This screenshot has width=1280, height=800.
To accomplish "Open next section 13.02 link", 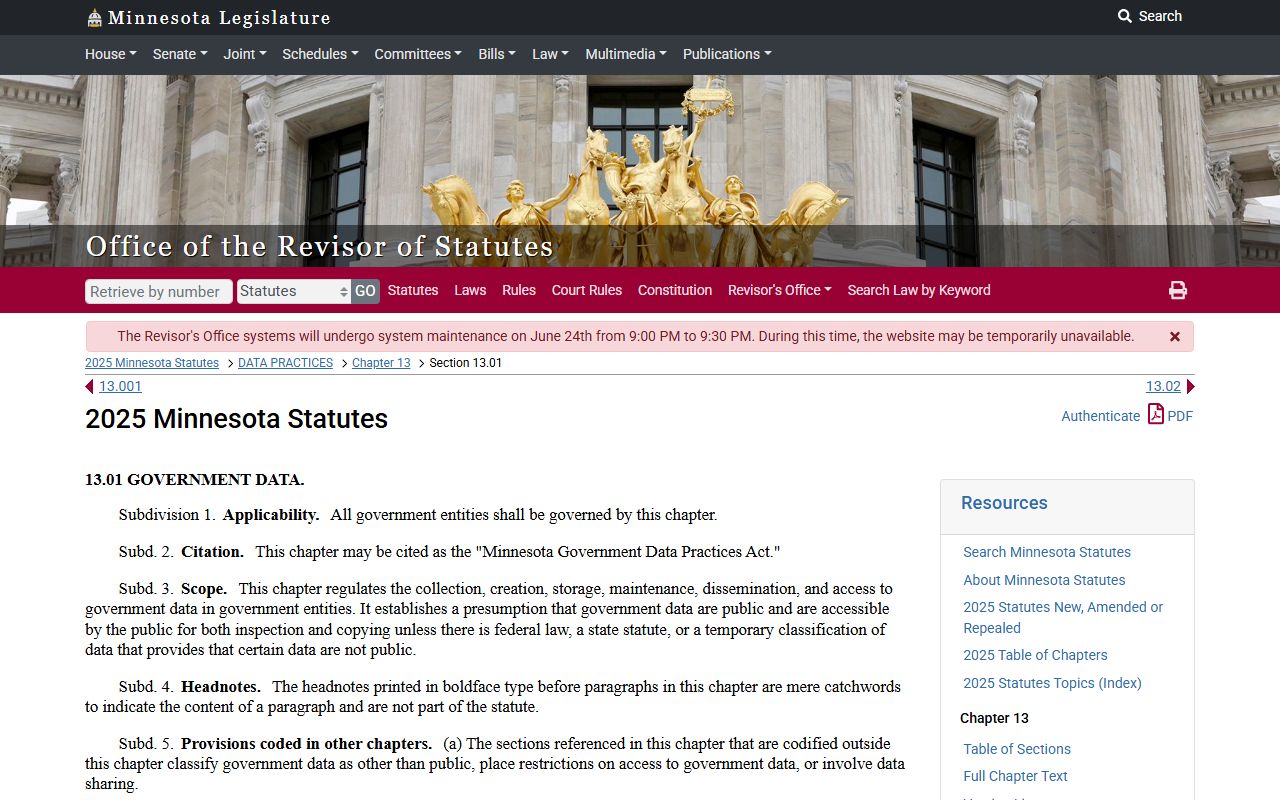I will 1163,386.
